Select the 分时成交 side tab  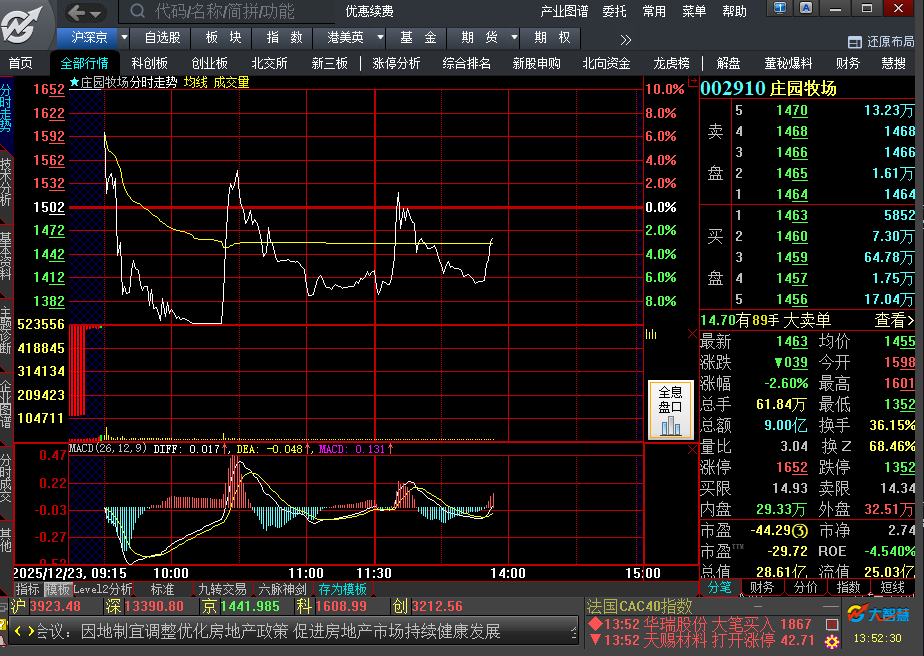pyautogui.click(x=6, y=479)
